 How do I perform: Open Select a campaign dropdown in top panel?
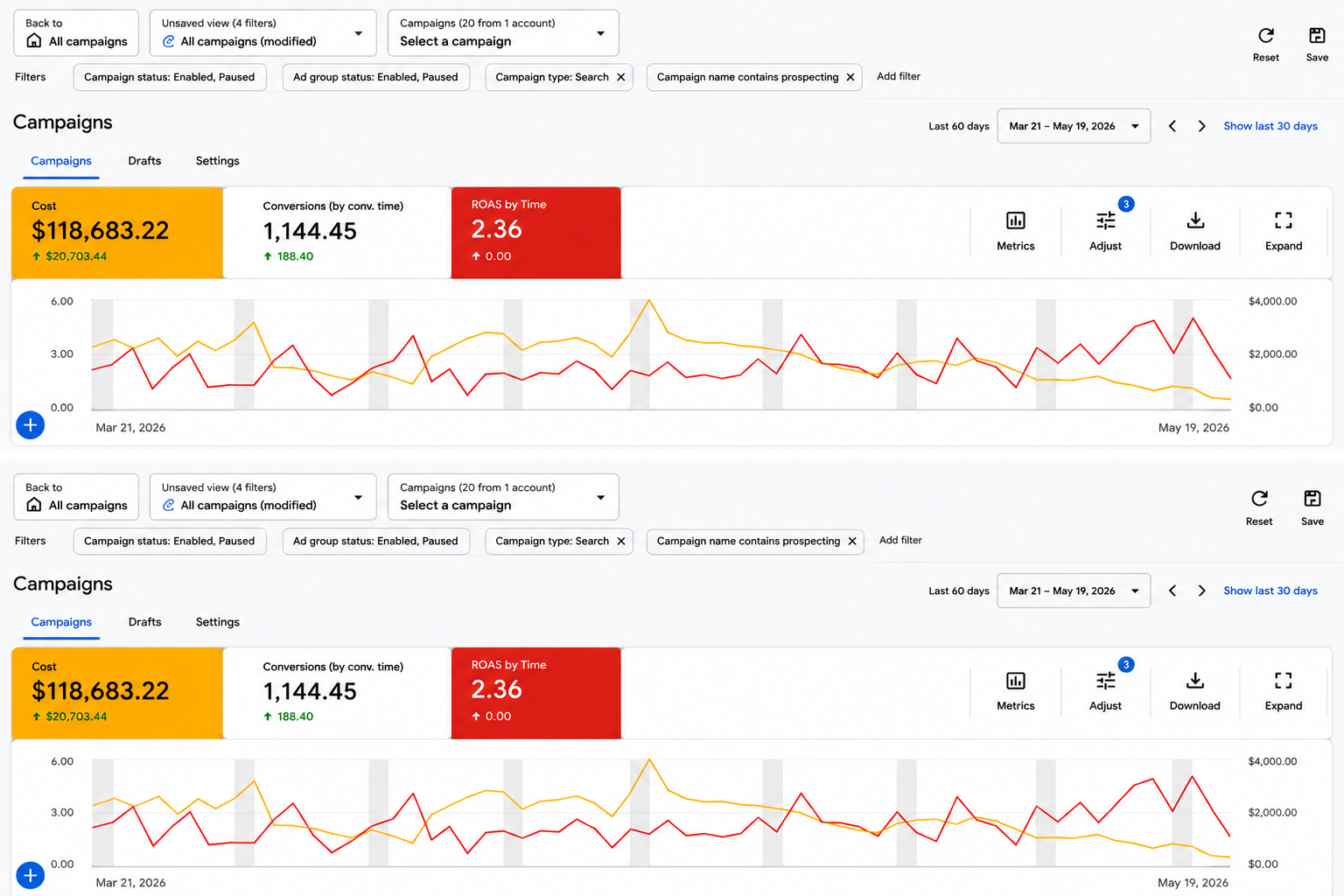(503, 32)
